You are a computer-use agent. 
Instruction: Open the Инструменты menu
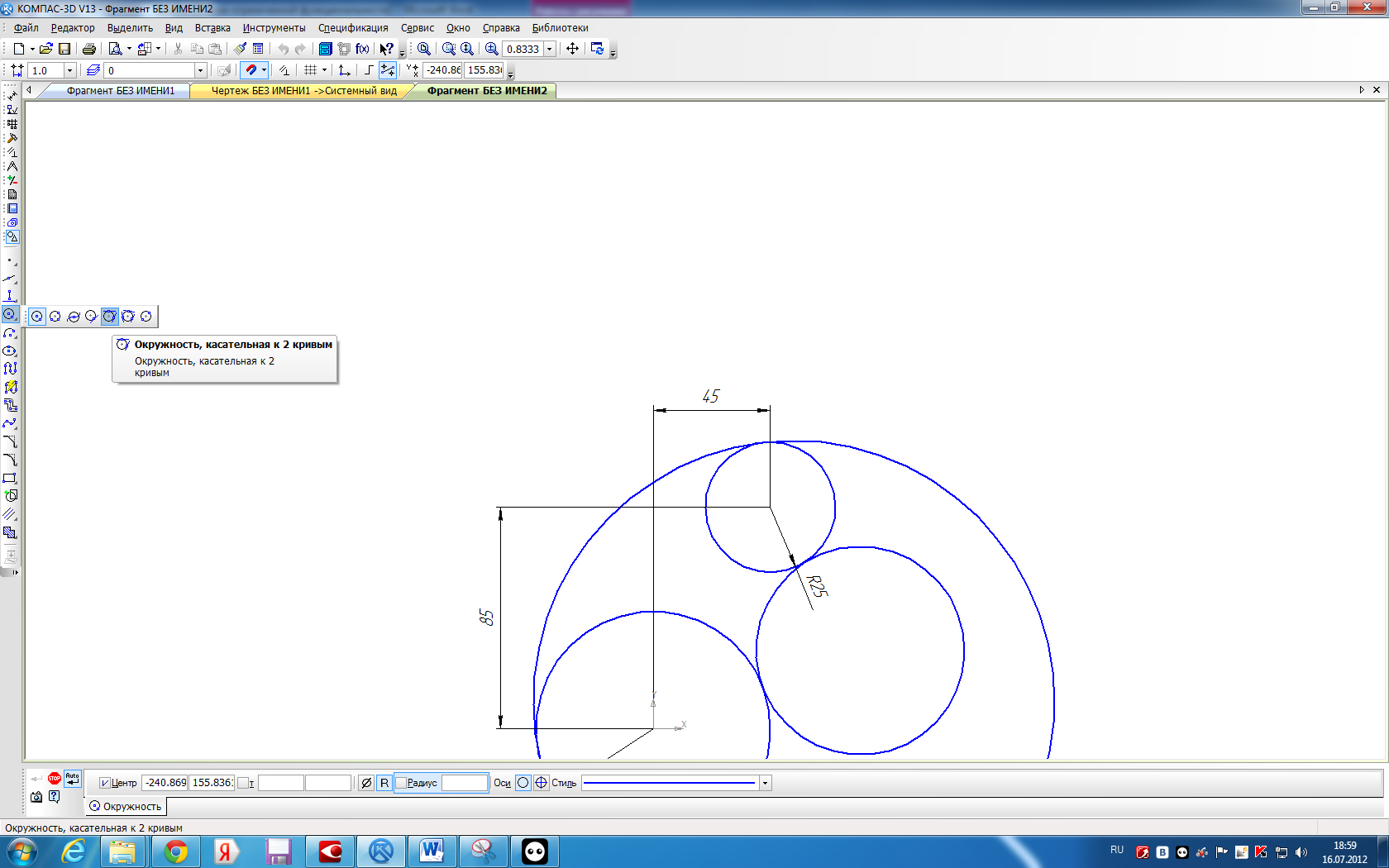(274, 28)
